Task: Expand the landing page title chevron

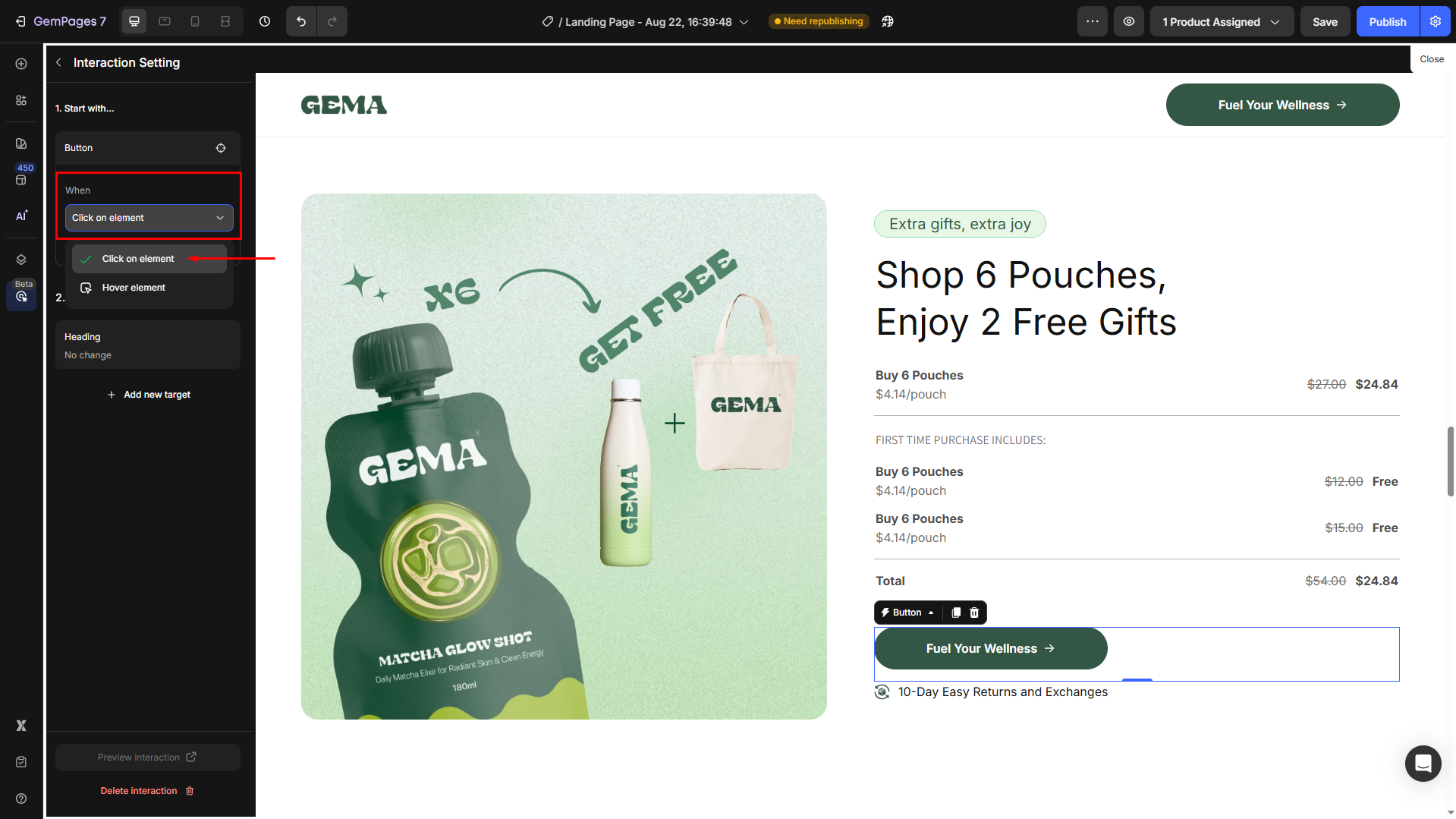Action: [x=744, y=22]
